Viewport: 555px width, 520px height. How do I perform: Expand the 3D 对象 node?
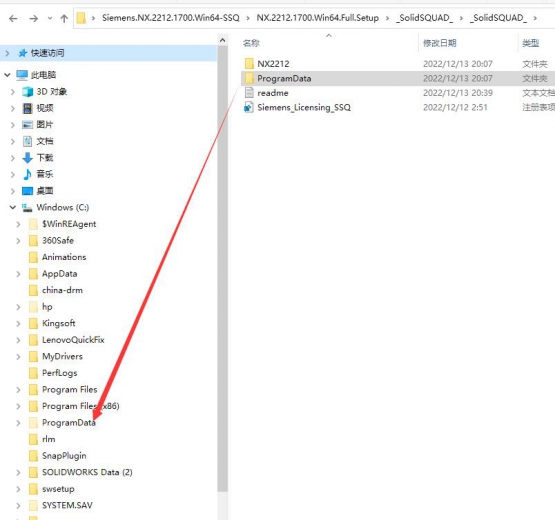(13, 92)
